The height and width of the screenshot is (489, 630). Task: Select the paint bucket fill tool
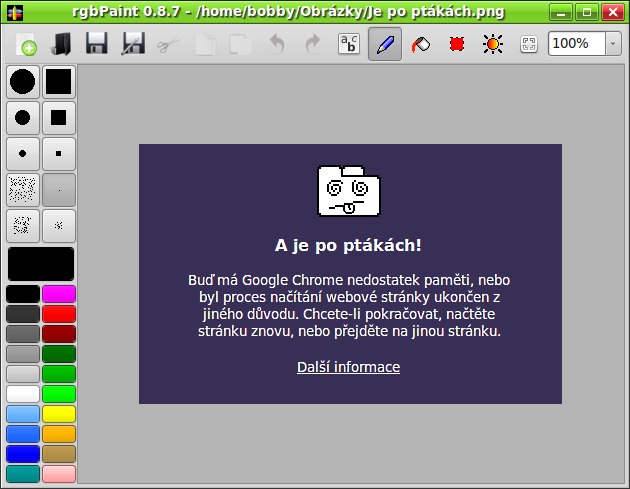pos(421,44)
